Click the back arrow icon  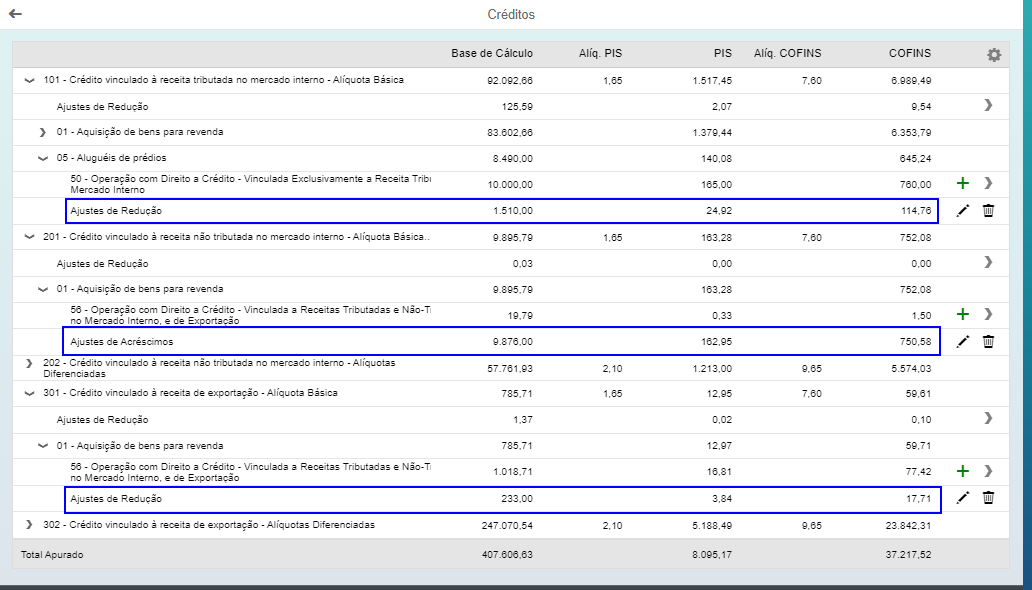click(15, 14)
